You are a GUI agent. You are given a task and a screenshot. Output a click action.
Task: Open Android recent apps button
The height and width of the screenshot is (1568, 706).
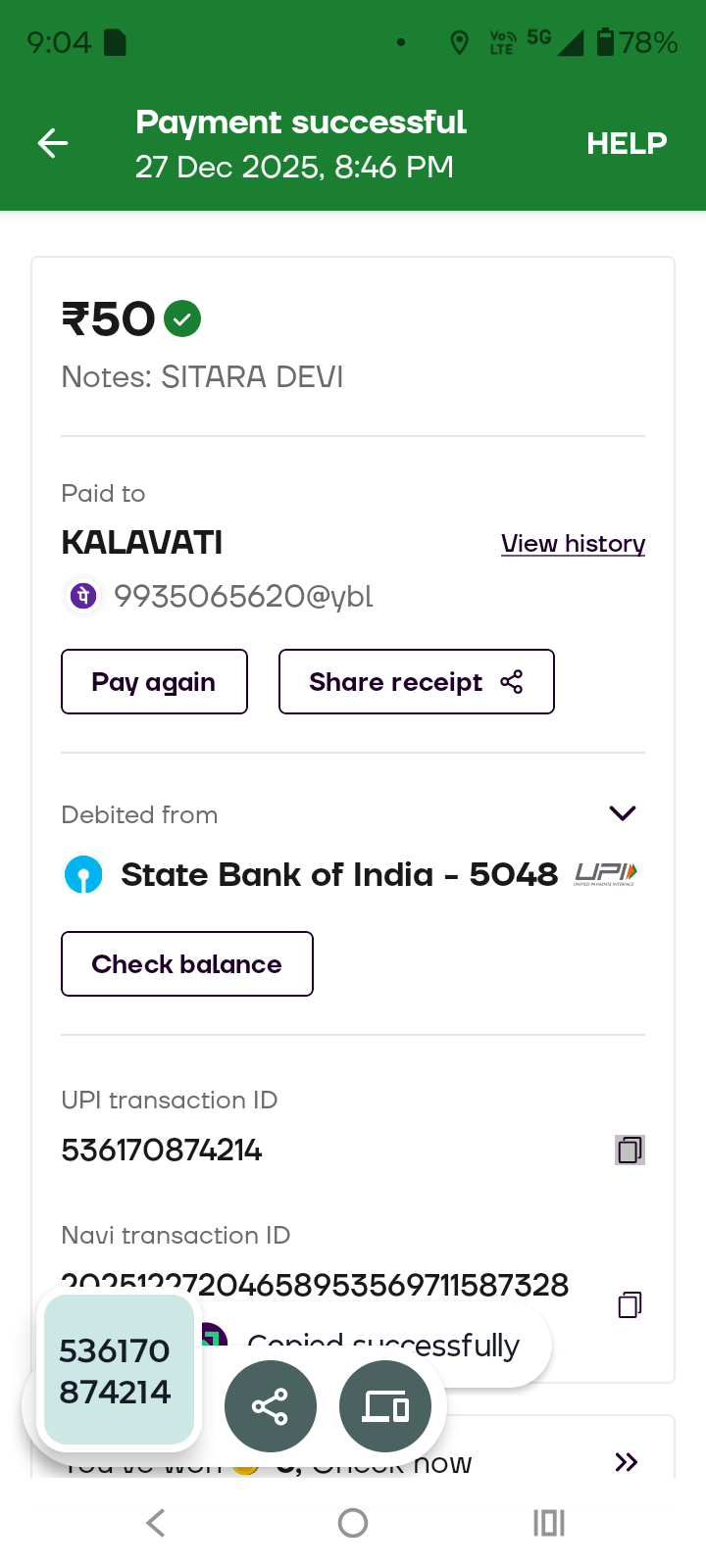click(549, 1523)
